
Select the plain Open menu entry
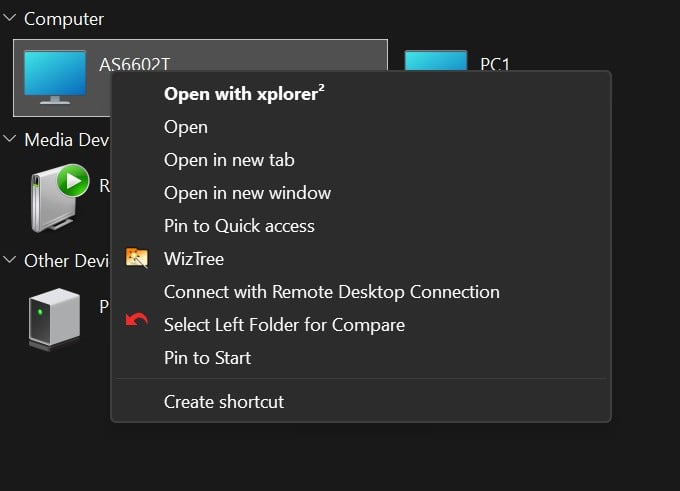pos(186,127)
